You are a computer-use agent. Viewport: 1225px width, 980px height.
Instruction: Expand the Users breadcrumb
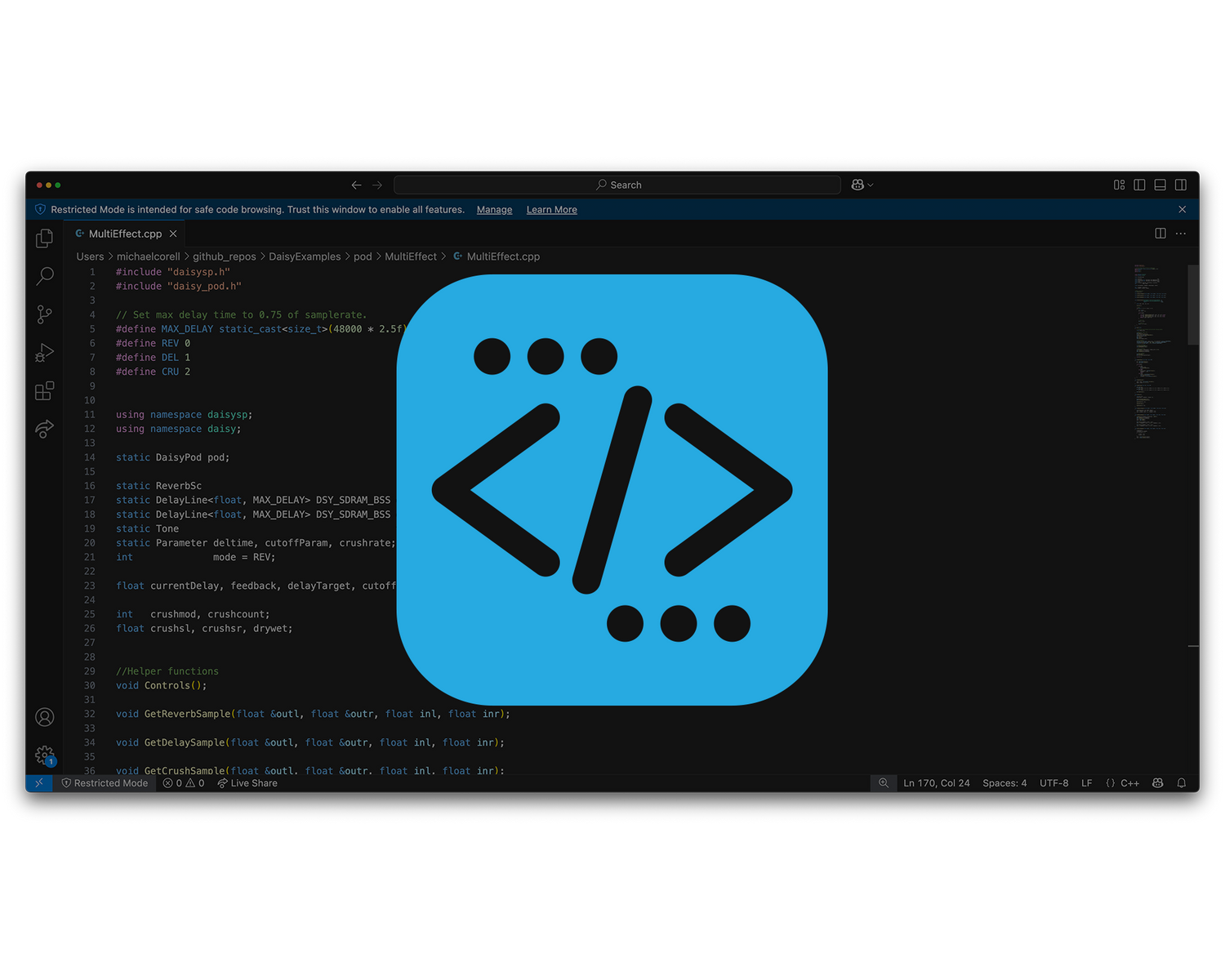(x=90, y=256)
